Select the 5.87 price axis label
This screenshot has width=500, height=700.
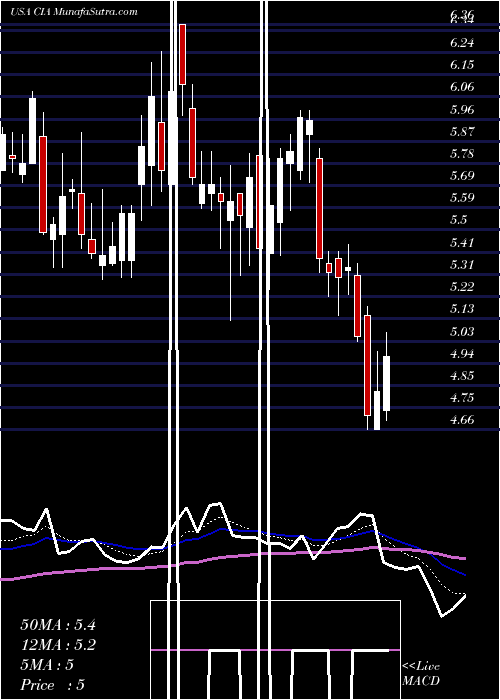[462, 132]
